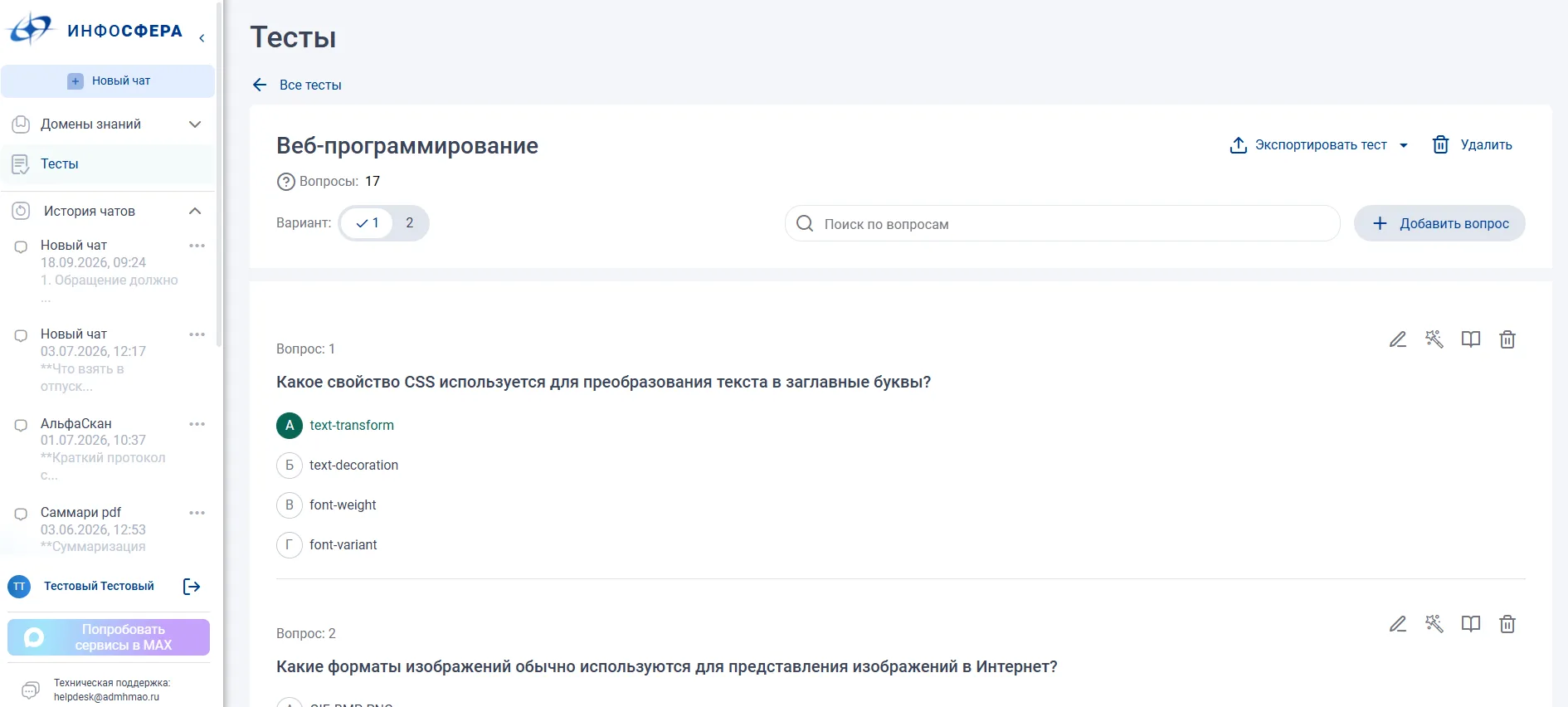Regenerate question 1 with the magic wand icon

pyautogui.click(x=1434, y=339)
